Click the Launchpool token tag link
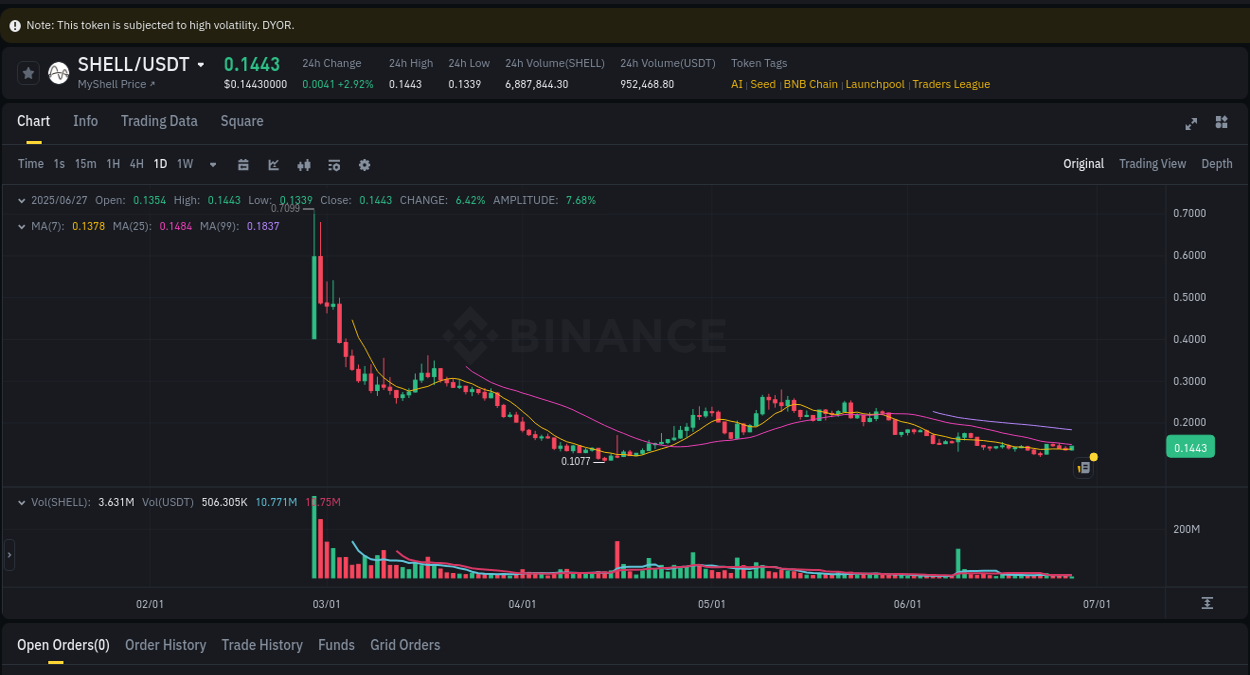Screen dimensions: 1250x675 (874, 84)
